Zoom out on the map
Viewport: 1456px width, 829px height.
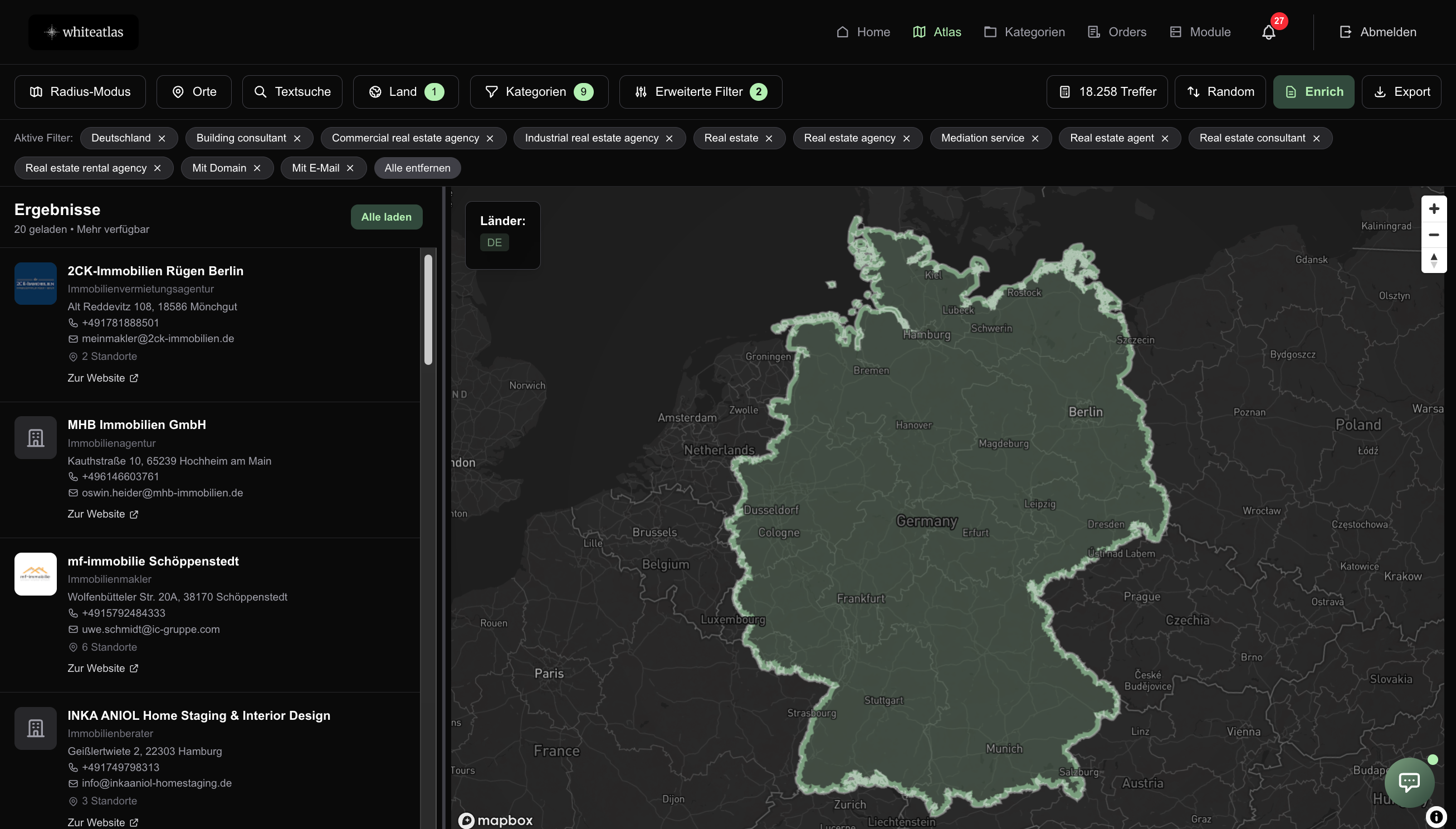click(1433, 235)
